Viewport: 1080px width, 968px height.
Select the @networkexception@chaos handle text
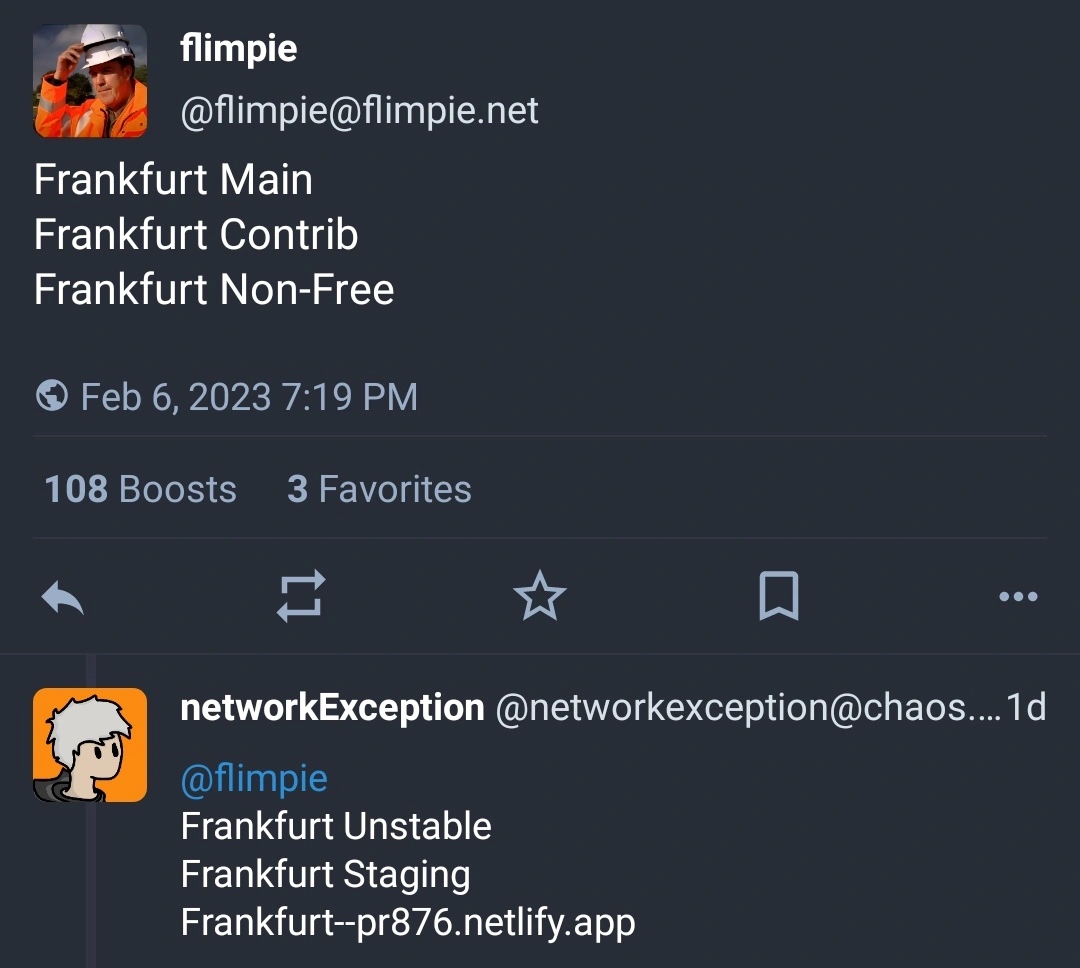pyautogui.click(x=745, y=708)
